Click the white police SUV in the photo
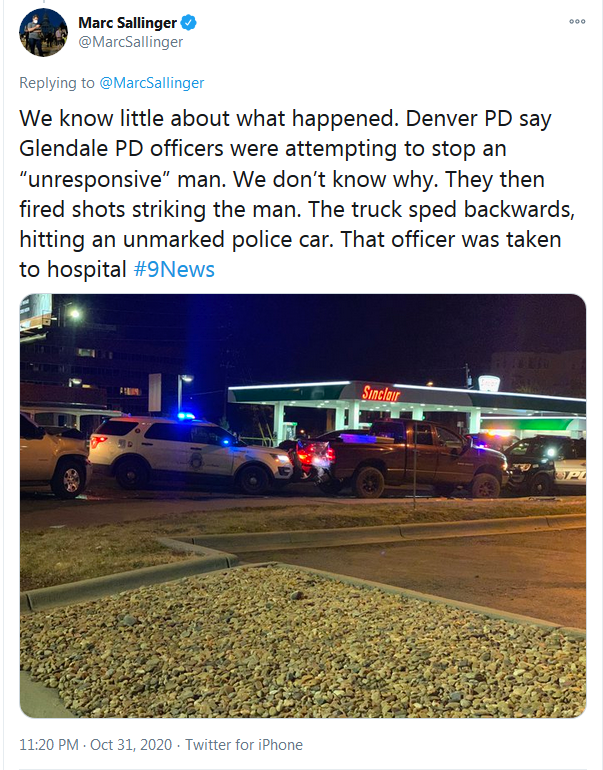 (x=191, y=454)
